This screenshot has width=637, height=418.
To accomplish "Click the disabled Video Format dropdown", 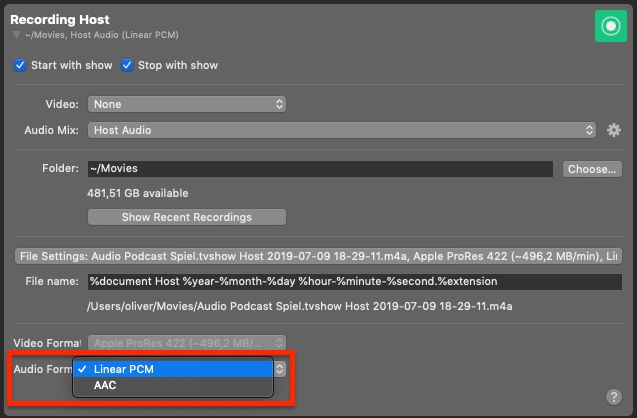I will [187, 343].
